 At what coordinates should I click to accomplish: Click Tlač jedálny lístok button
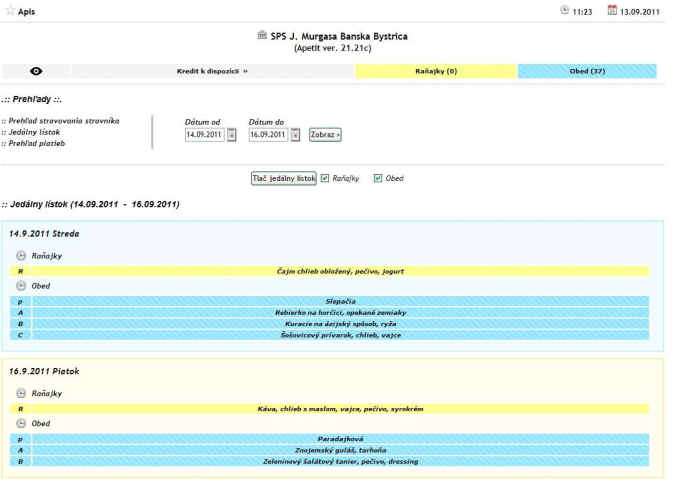point(283,178)
